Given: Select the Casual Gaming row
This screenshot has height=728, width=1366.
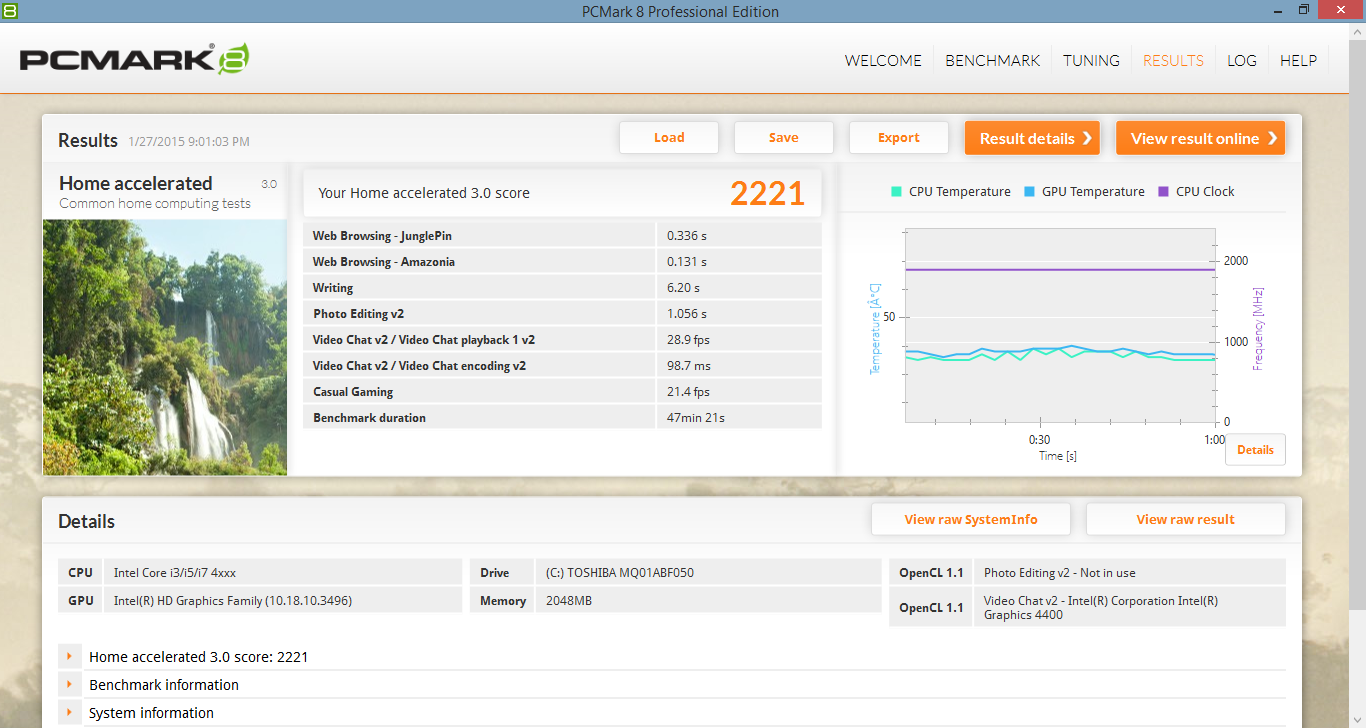Looking at the screenshot, I should tap(562, 392).
